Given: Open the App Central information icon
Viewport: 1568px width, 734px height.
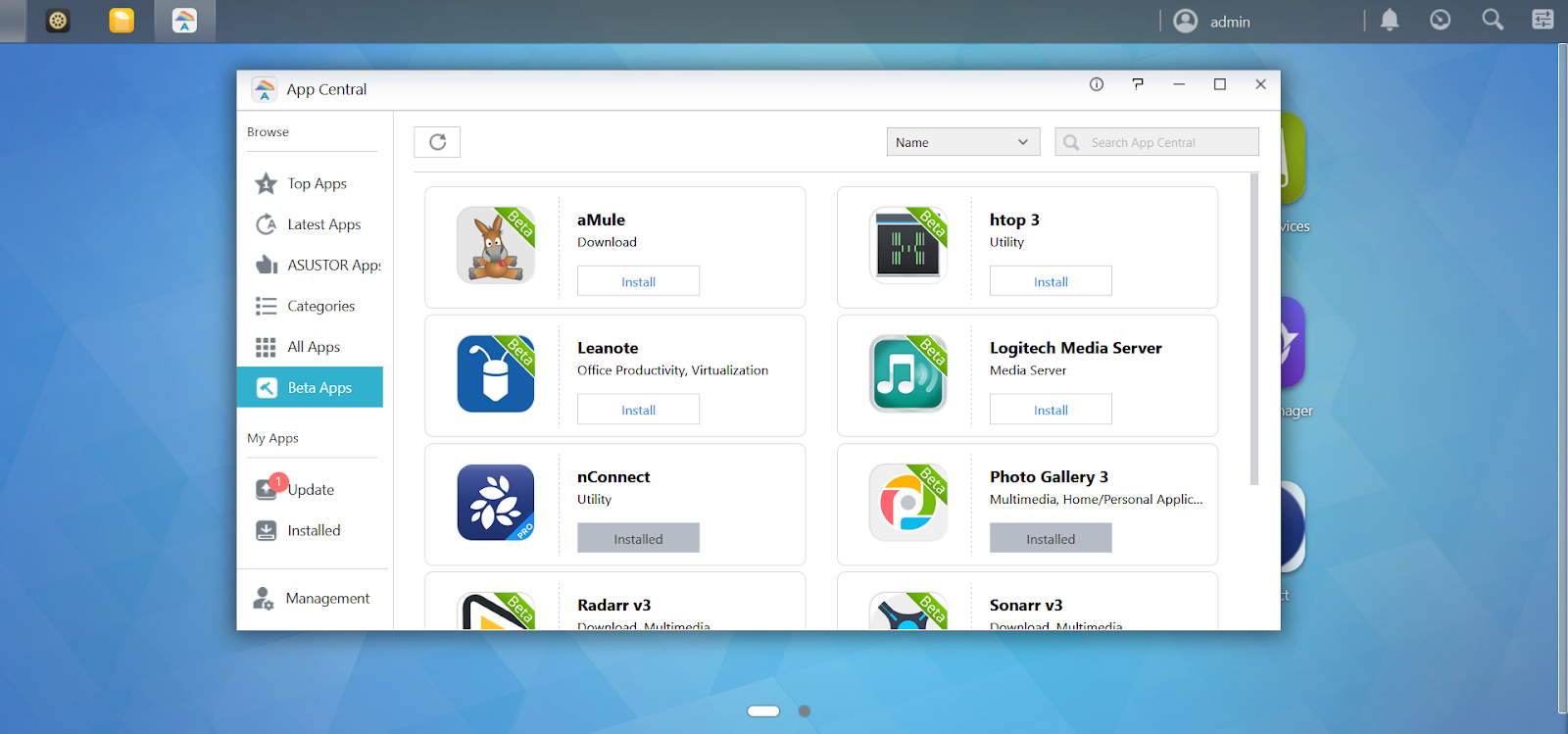Looking at the screenshot, I should [x=1097, y=84].
